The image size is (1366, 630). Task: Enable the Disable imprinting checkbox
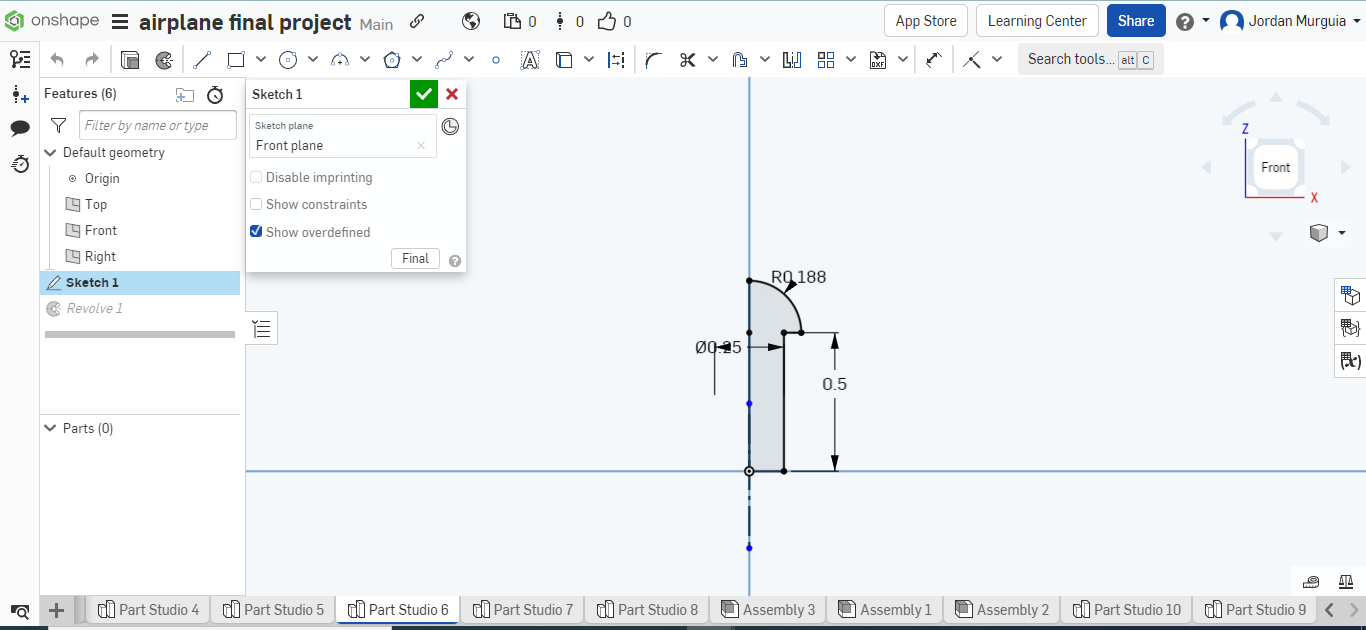[x=256, y=176]
